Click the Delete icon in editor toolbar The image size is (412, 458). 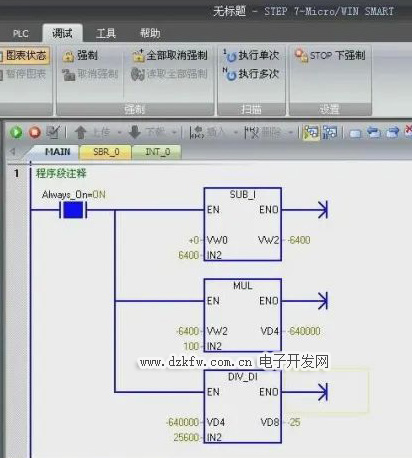pos(251,133)
